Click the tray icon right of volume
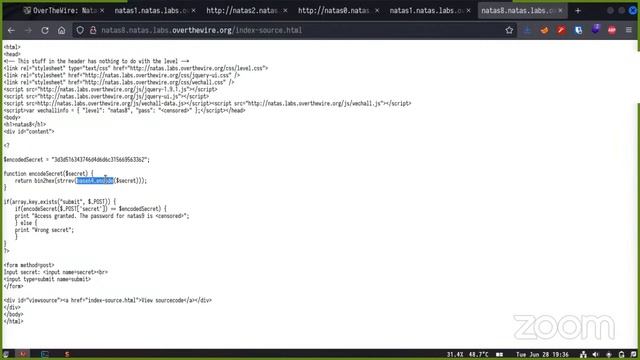 click(x=609, y=354)
